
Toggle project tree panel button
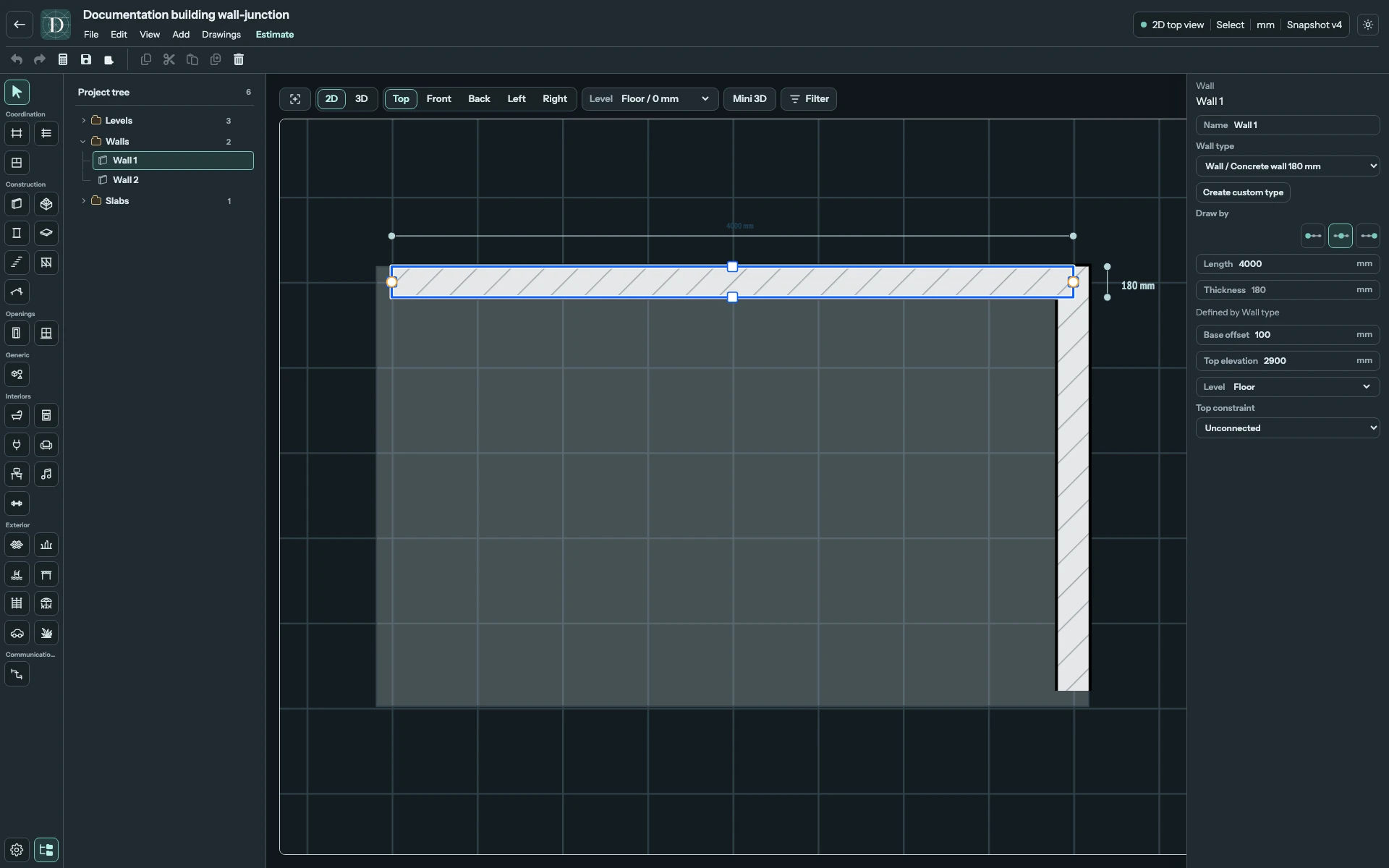(x=46, y=850)
